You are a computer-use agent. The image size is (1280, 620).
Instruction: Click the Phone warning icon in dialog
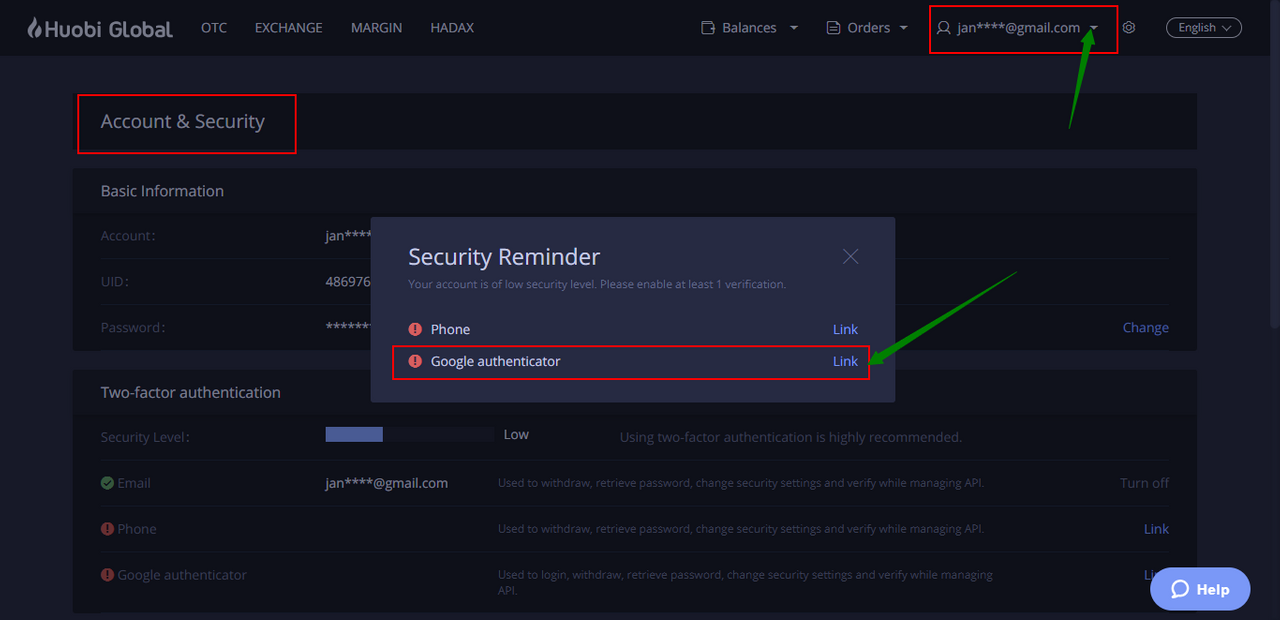(416, 329)
